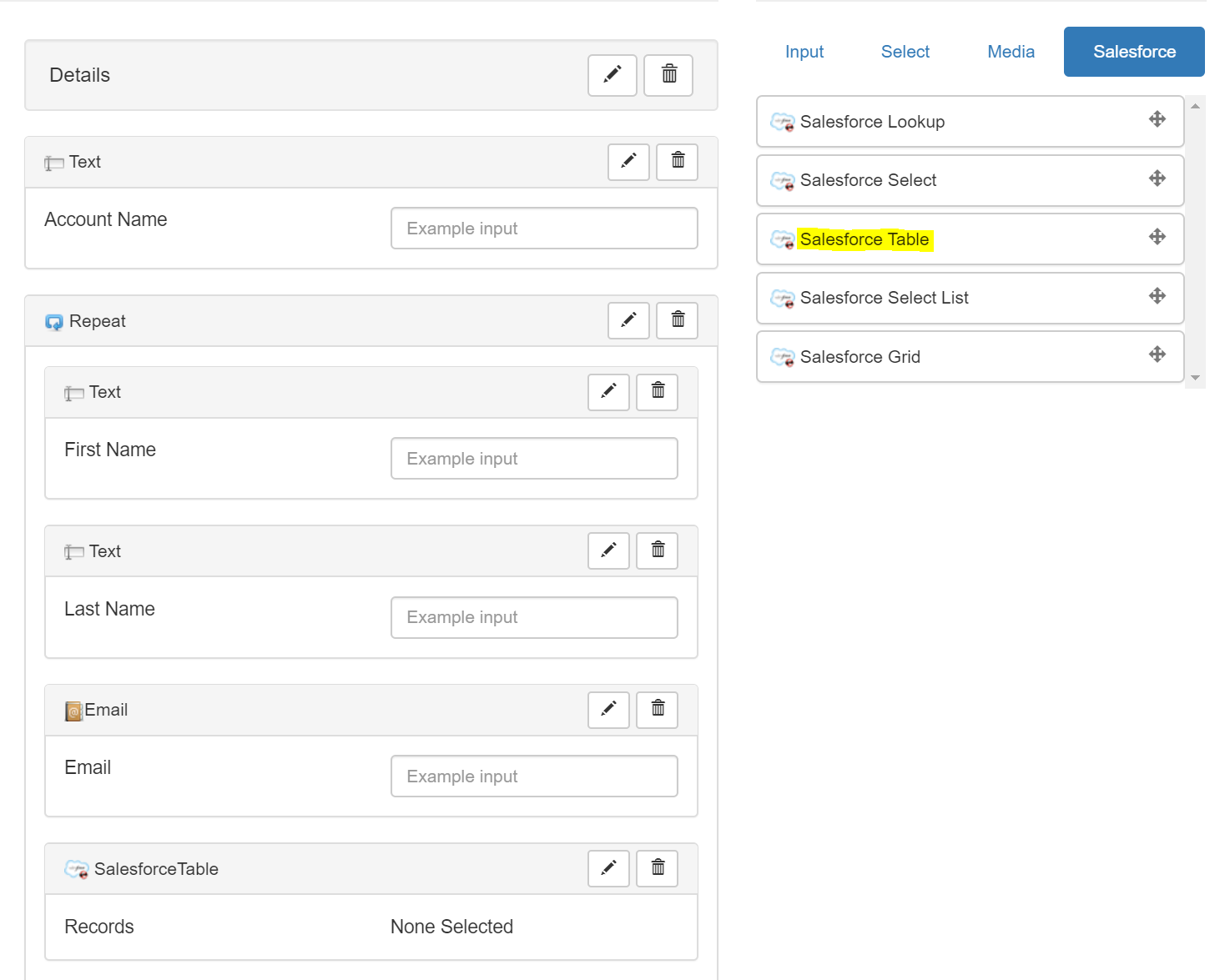1230x980 pixels.
Task: Click the Email example input field
Action: point(534,776)
